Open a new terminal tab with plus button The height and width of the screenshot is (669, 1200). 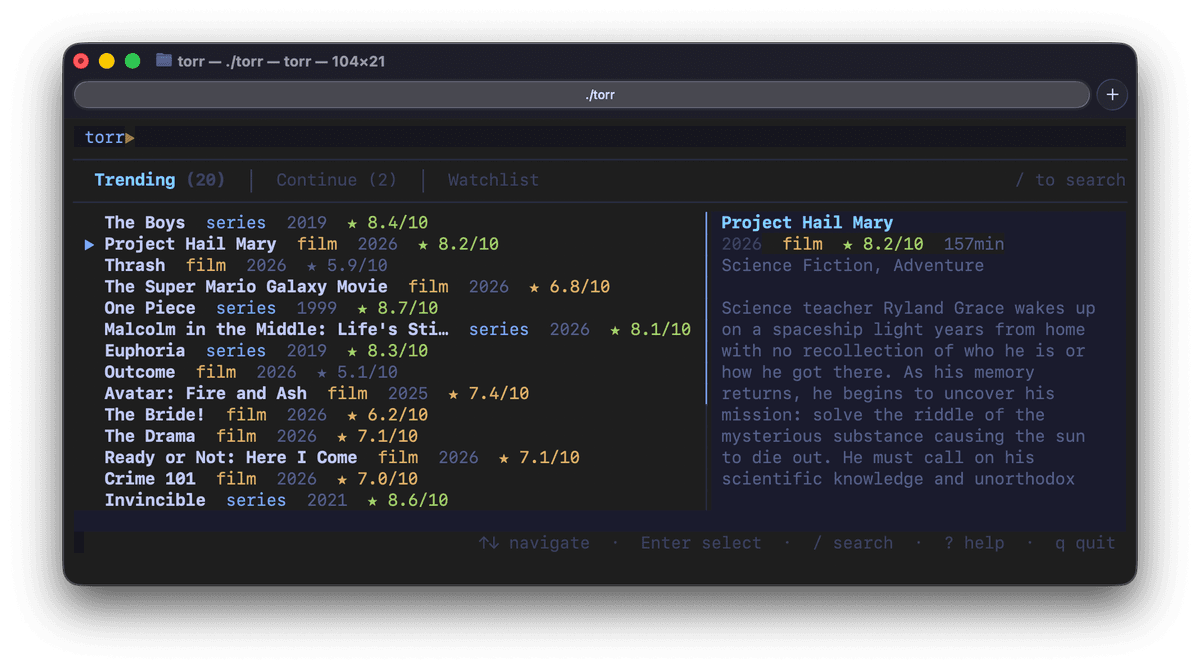1112,94
